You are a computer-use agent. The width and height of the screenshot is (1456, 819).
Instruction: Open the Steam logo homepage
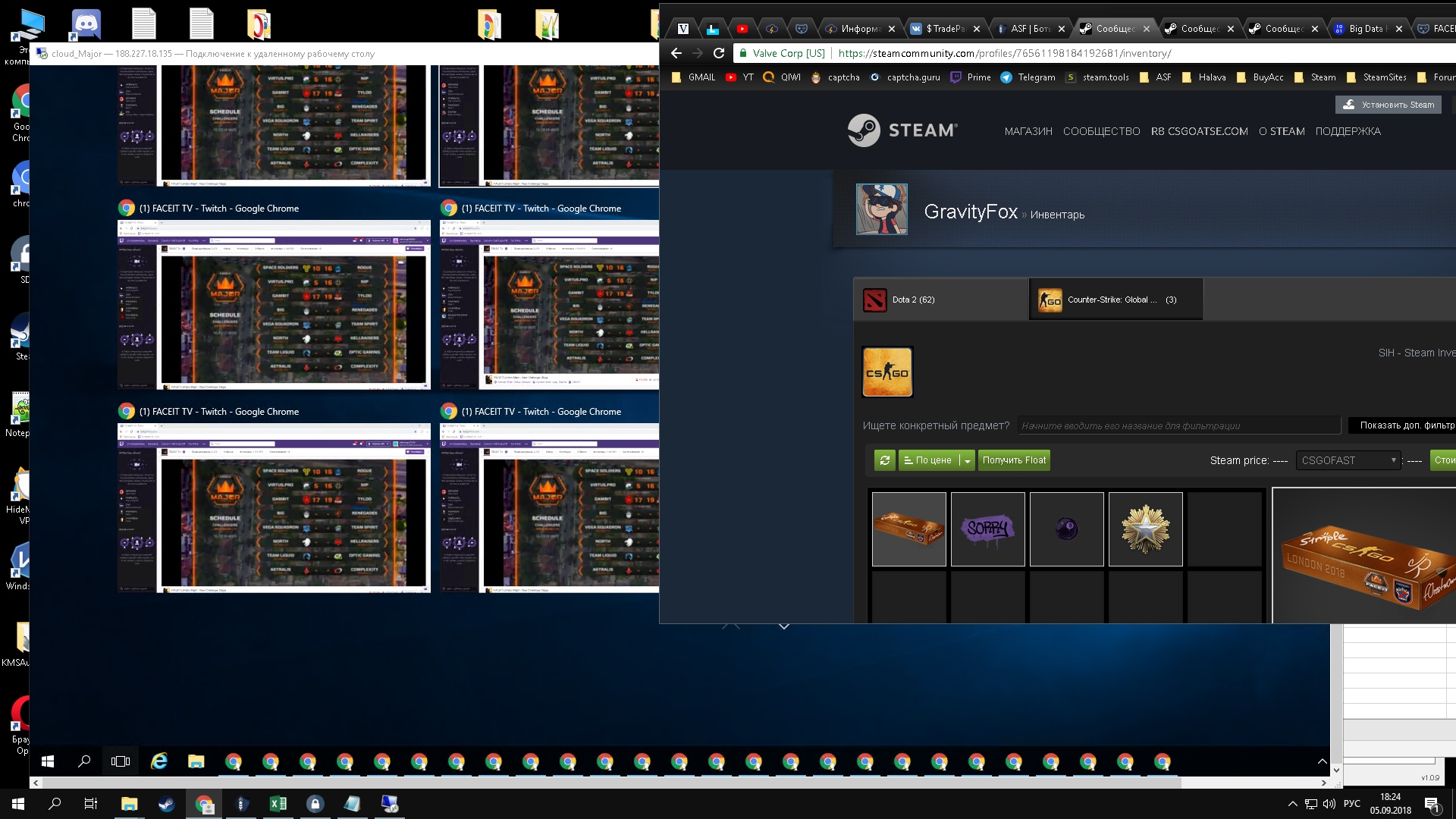pos(902,130)
